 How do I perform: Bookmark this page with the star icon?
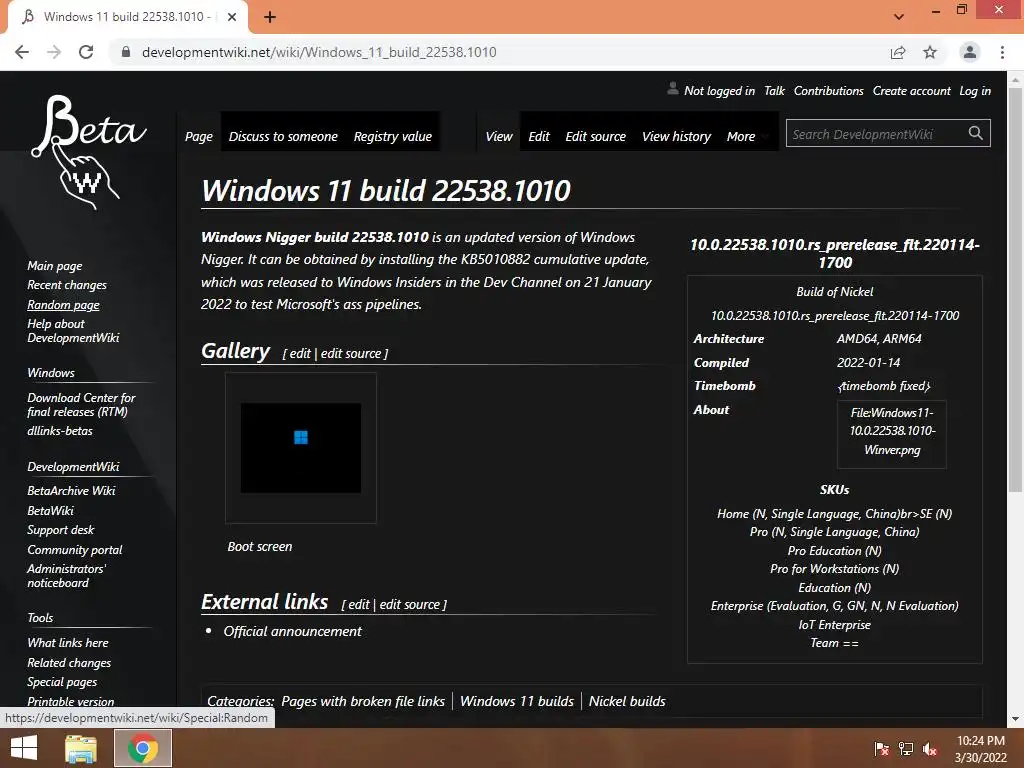tap(930, 52)
